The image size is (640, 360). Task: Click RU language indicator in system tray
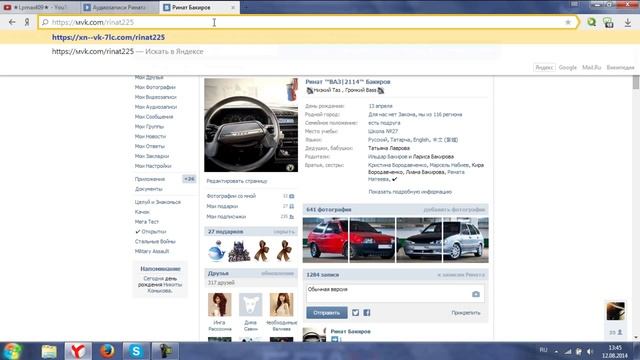click(x=543, y=350)
